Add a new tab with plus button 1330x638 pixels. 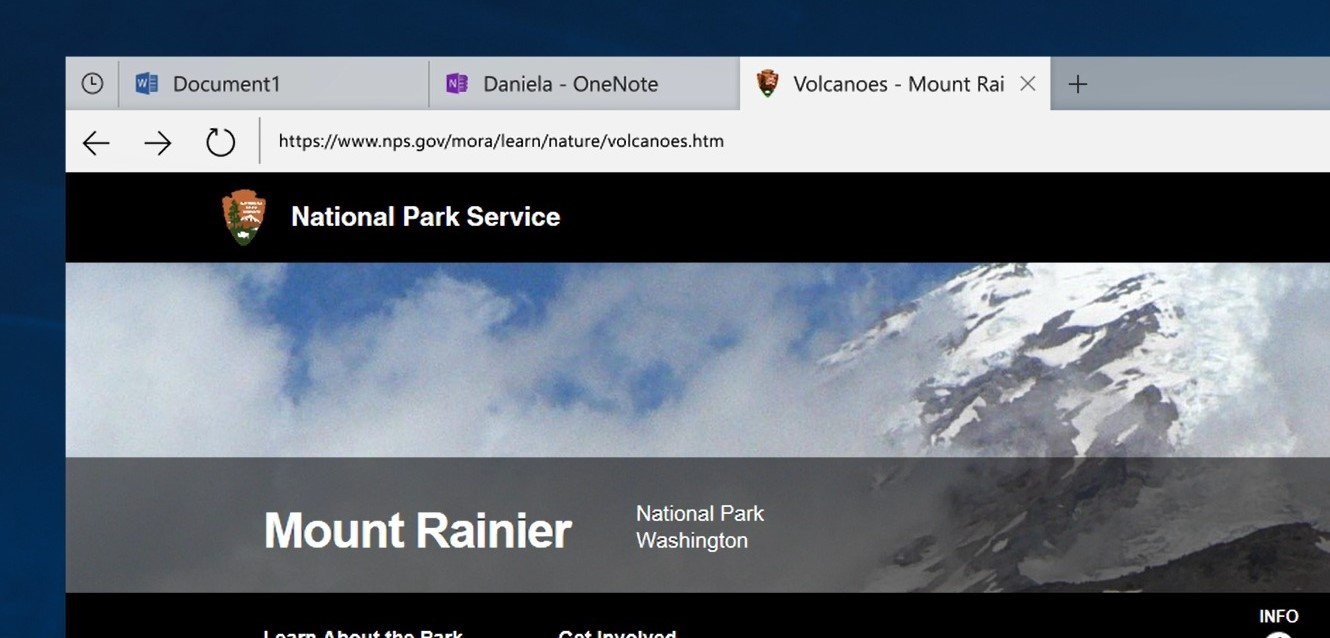tap(1077, 84)
